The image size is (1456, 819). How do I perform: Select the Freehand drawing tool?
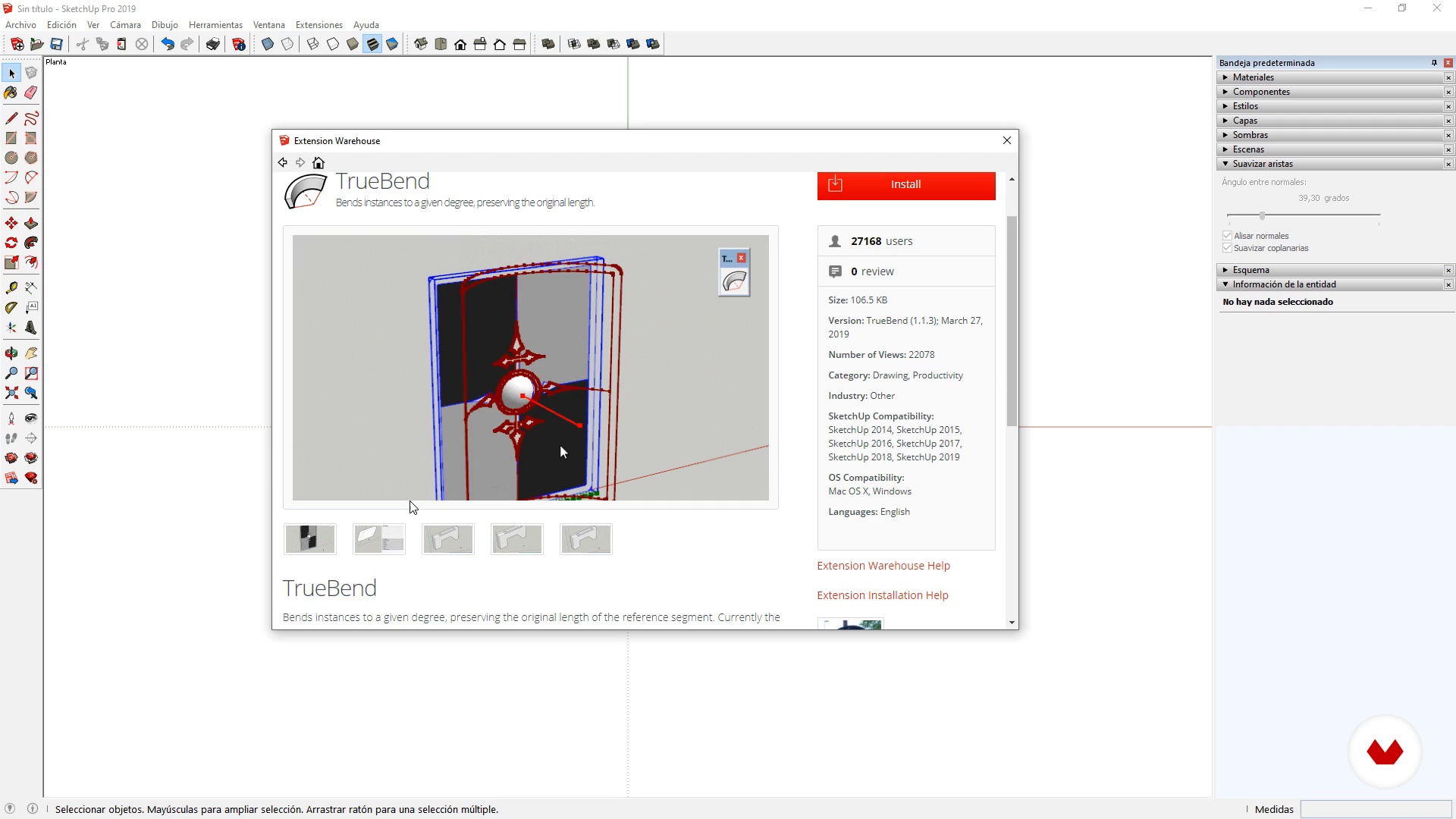(31, 118)
